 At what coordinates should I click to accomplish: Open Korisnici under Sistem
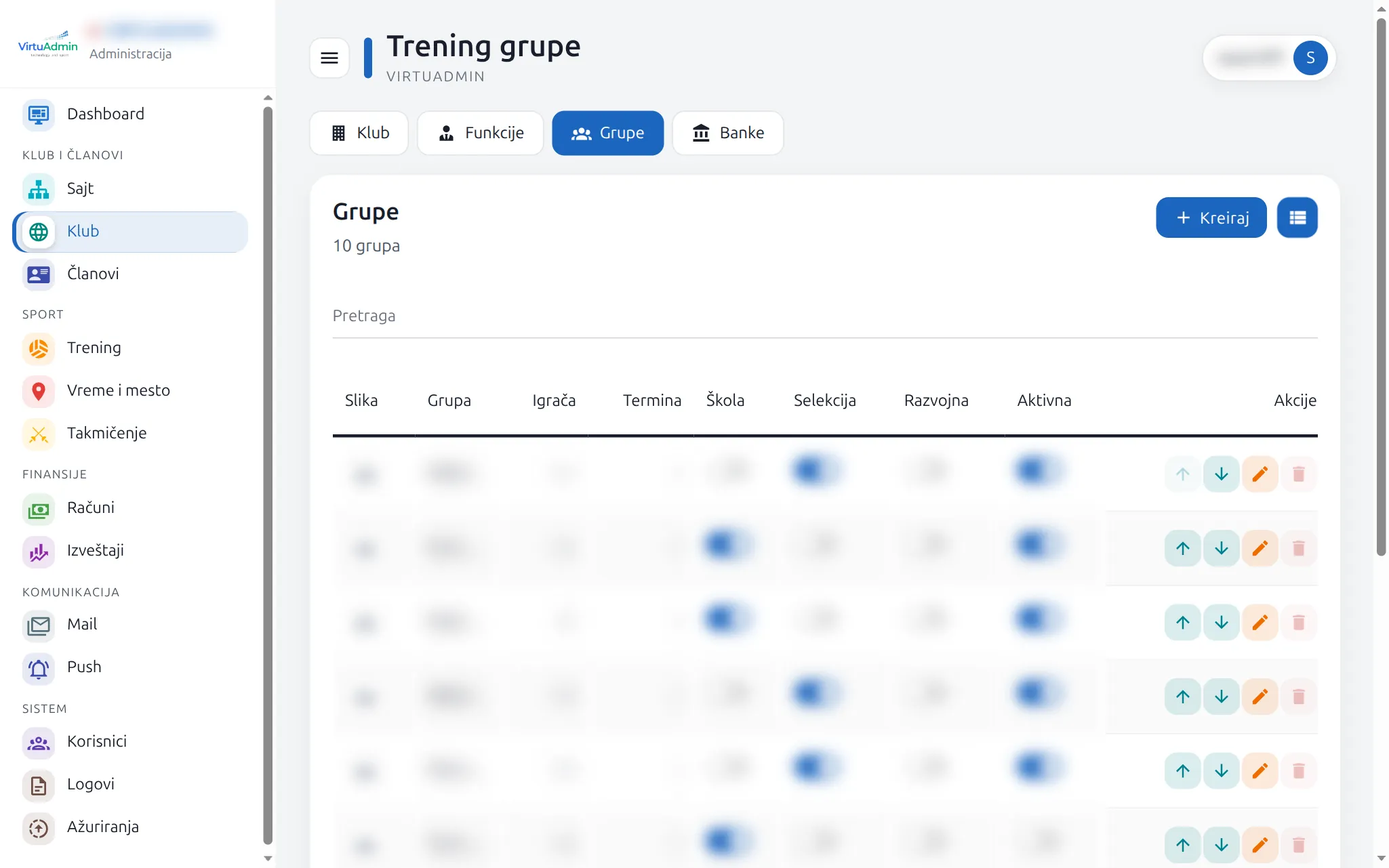click(x=130, y=742)
